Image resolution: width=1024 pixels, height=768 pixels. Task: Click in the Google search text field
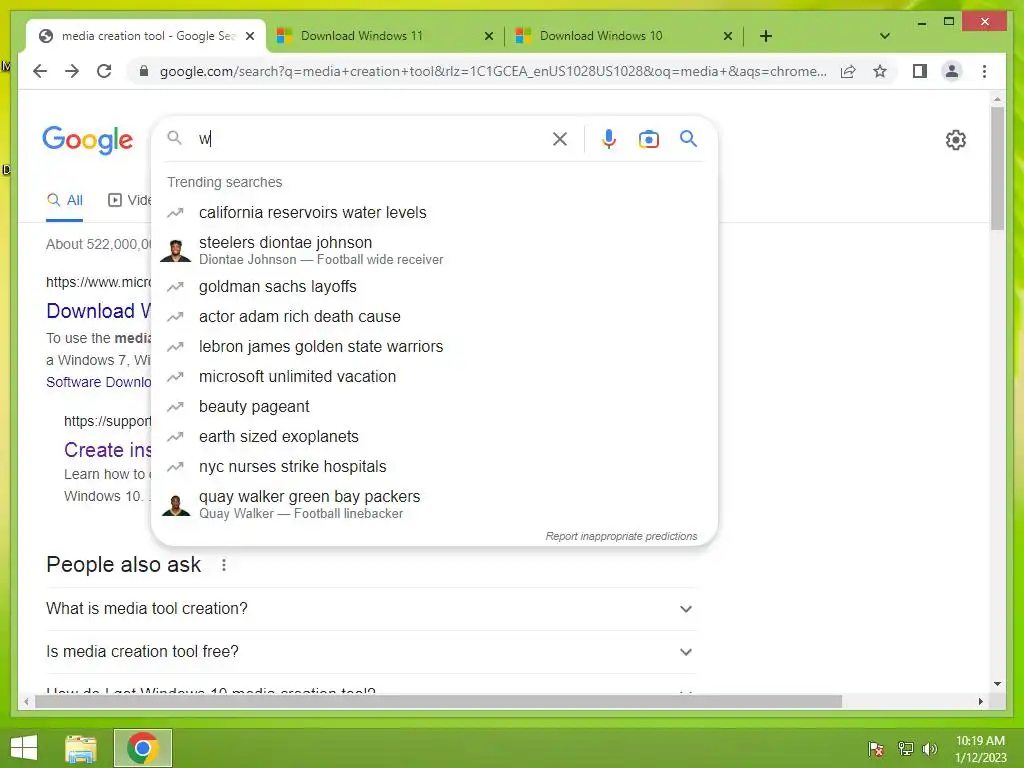(372, 139)
